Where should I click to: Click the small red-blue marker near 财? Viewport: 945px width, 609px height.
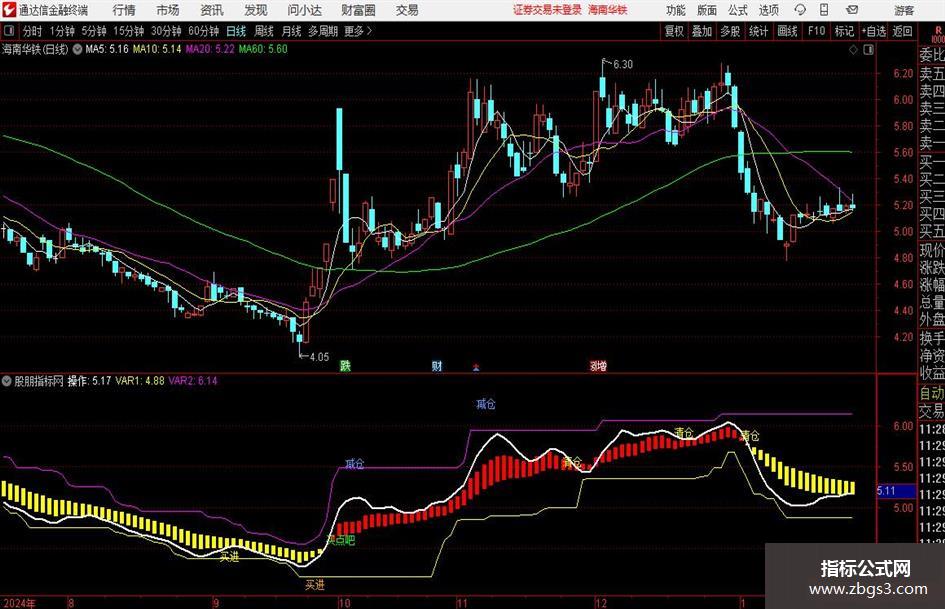476,366
